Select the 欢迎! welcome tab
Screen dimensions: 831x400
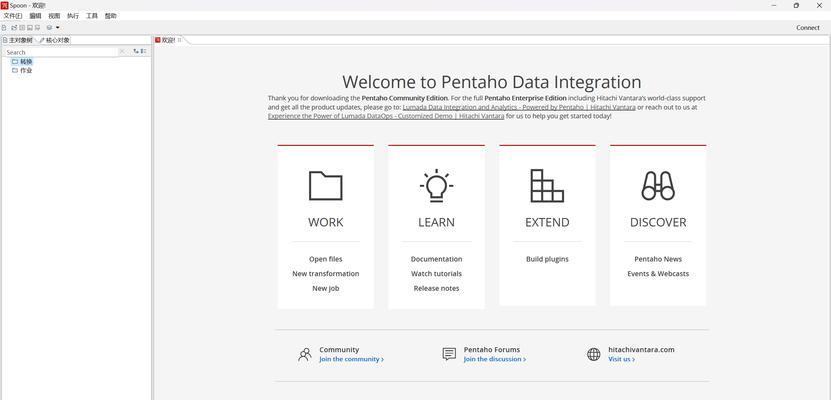click(x=168, y=40)
